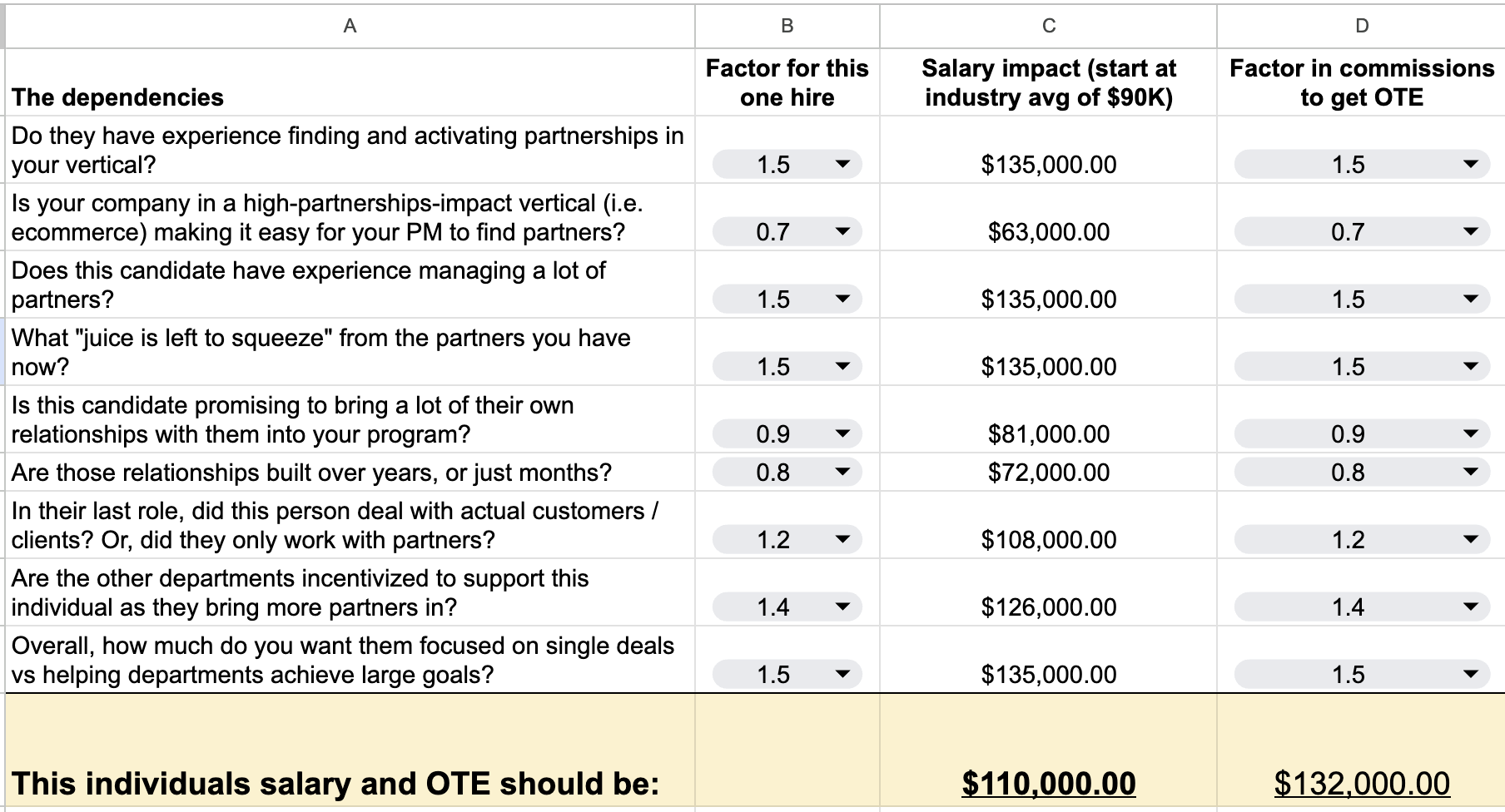1505x812 pixels.
Task: Open the 0.7 commission dropdown in column D
Action: pyautogui.click(x=1362, y=232)
